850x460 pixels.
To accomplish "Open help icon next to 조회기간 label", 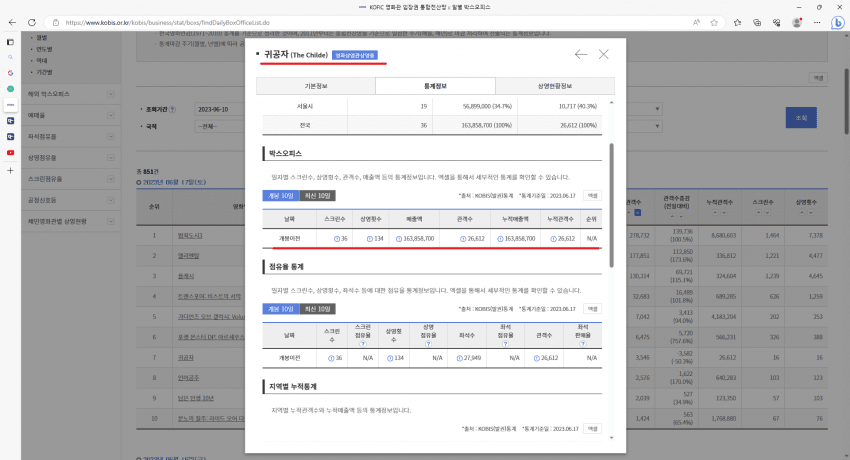I will [x=172, y=109].
